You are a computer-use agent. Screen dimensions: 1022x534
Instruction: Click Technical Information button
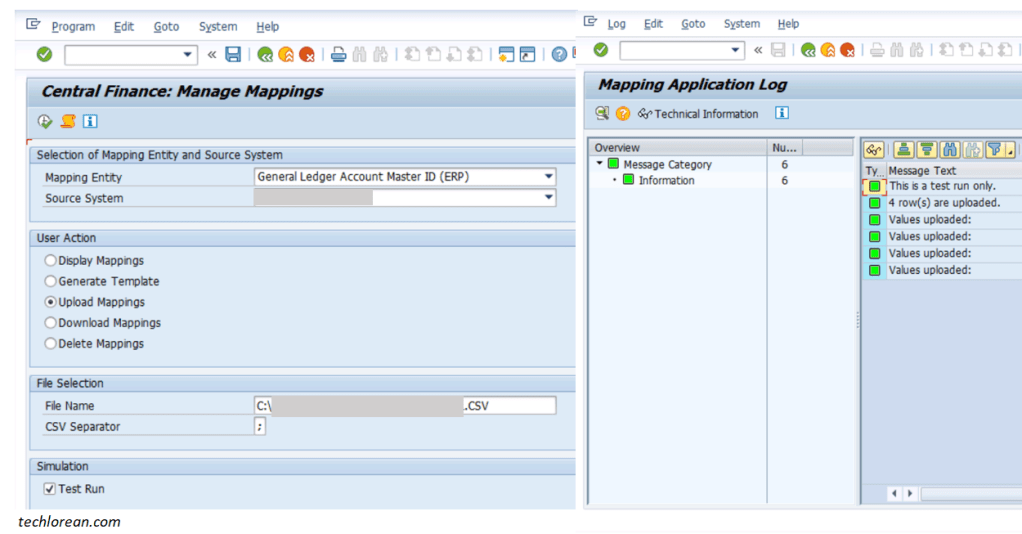point(698,113)
